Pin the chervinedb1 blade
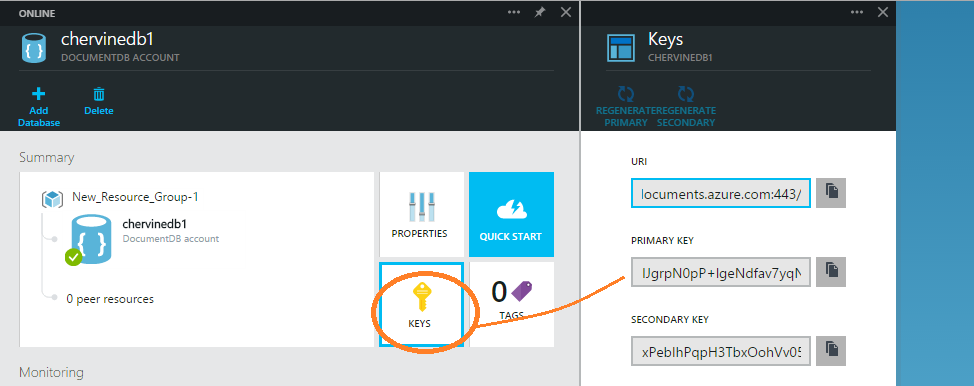Screen dimensions: 974x386 tap(540, 12)
